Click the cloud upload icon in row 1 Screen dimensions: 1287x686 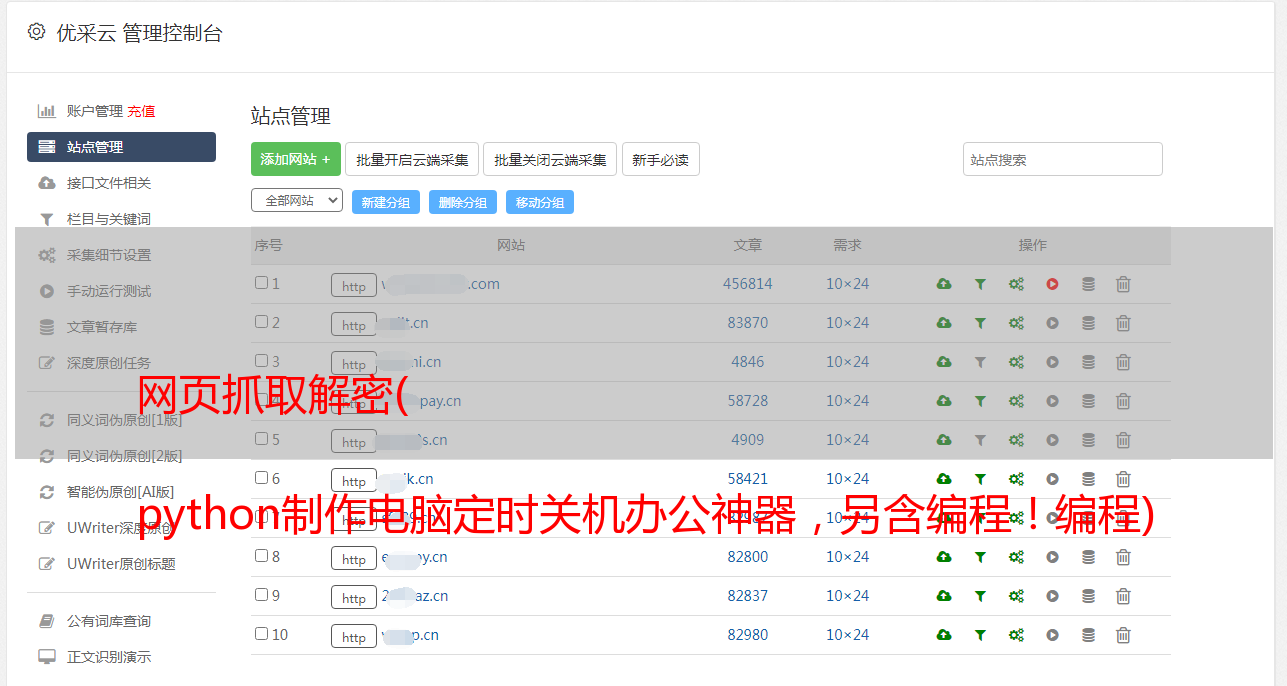pos(943,284)
